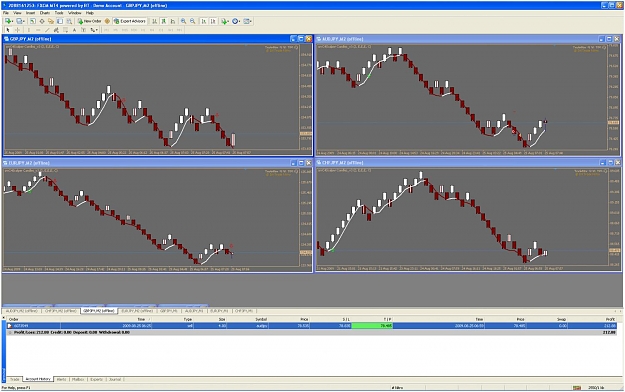Screen dimensions: 625x392
Task: Switch chart to candlestick style
Action: [163, 21]
